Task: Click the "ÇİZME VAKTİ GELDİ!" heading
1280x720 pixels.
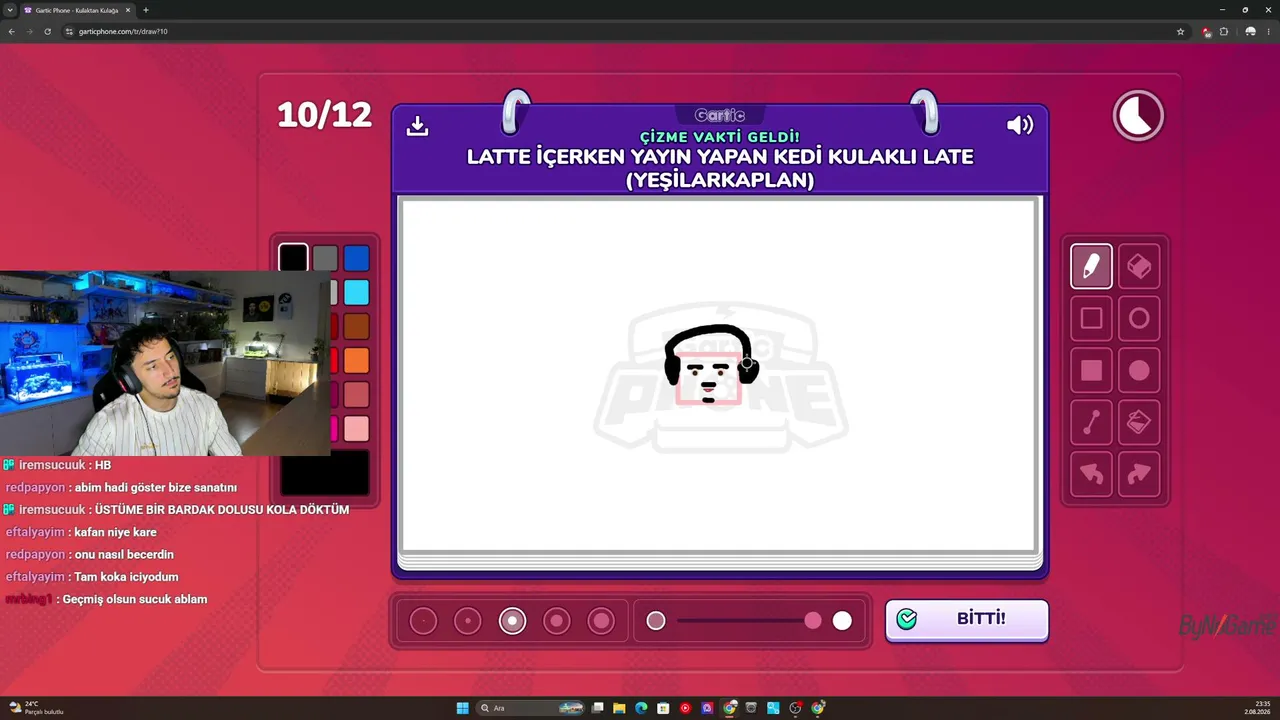Action: [720, 137]
